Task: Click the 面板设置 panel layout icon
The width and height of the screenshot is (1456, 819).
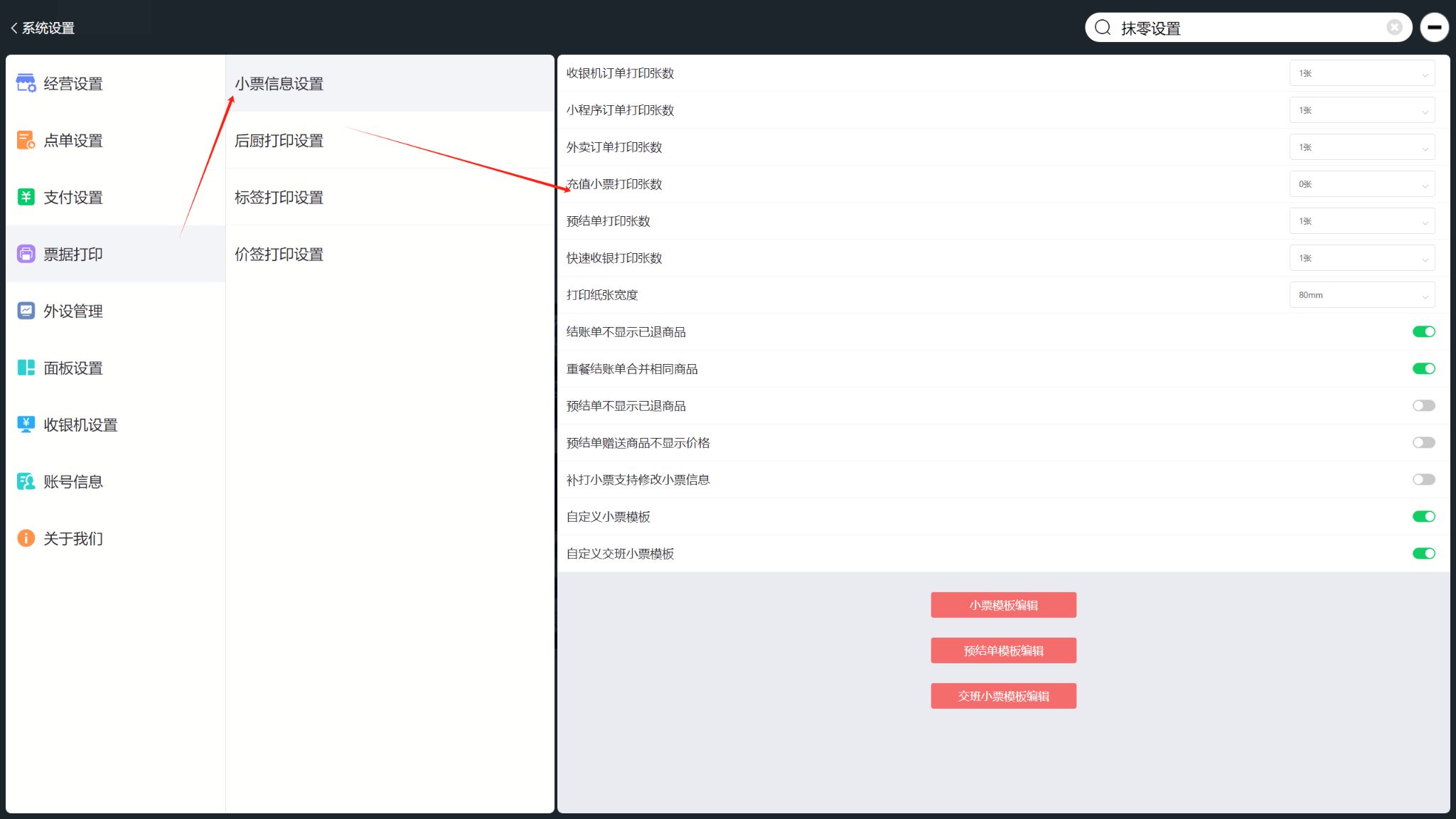Action: 26,368
